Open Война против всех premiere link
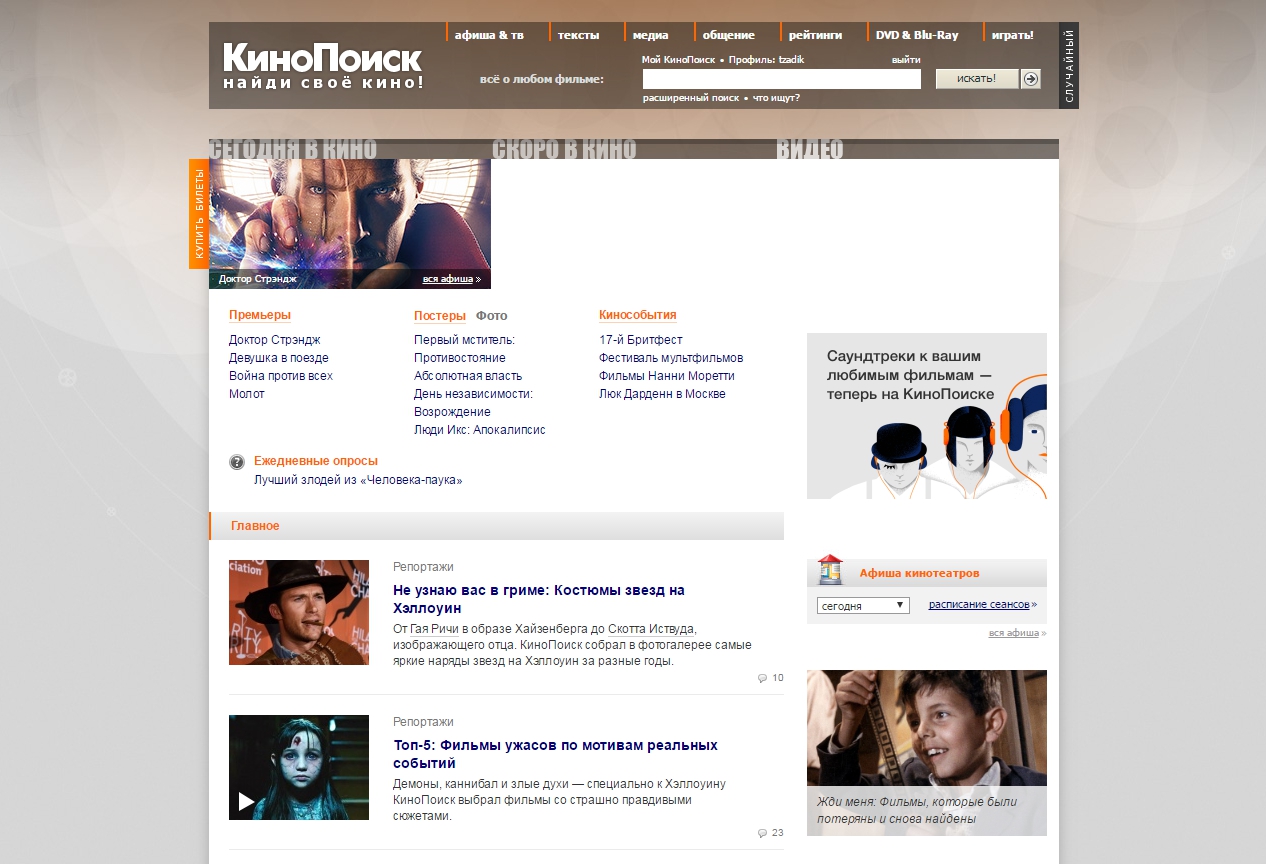 pos(281,376)
